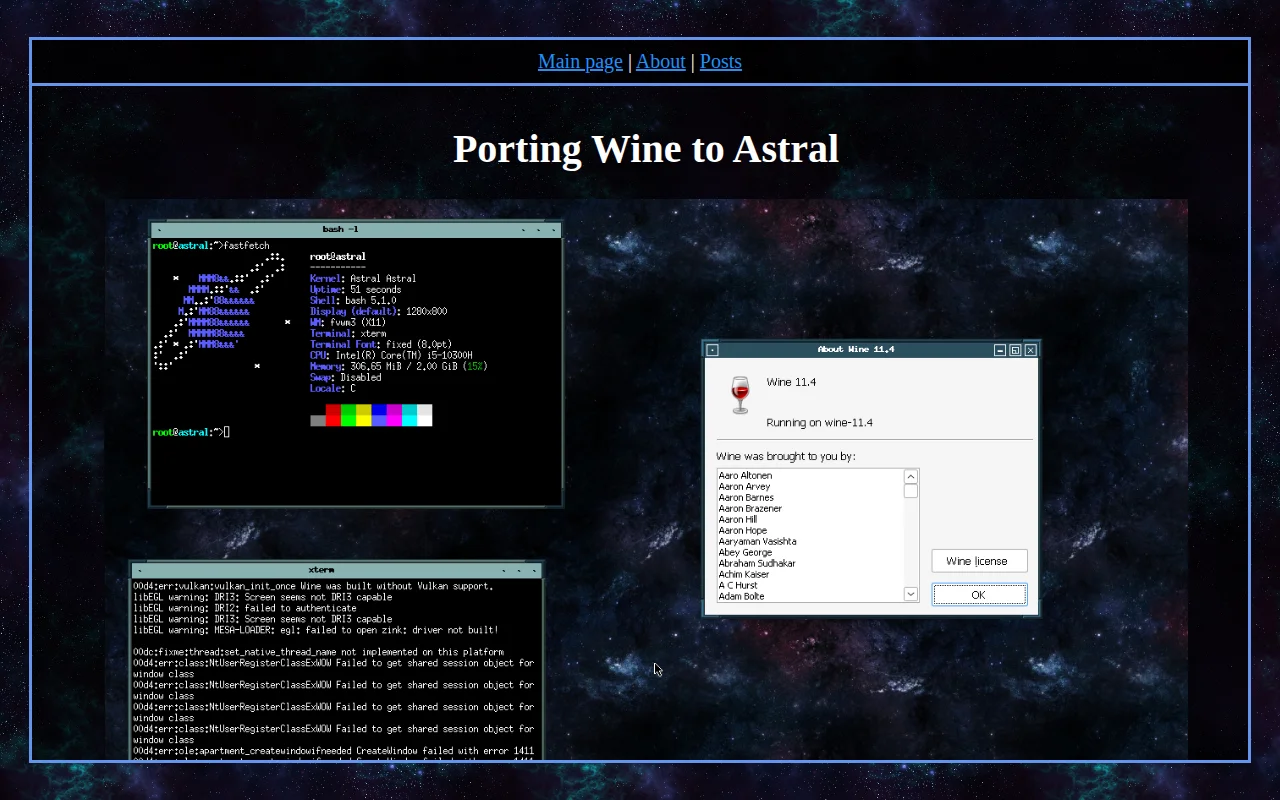Click the Shell: bash 5.1.0 line
Screen dimensions: 1280x800
[353, 301]
